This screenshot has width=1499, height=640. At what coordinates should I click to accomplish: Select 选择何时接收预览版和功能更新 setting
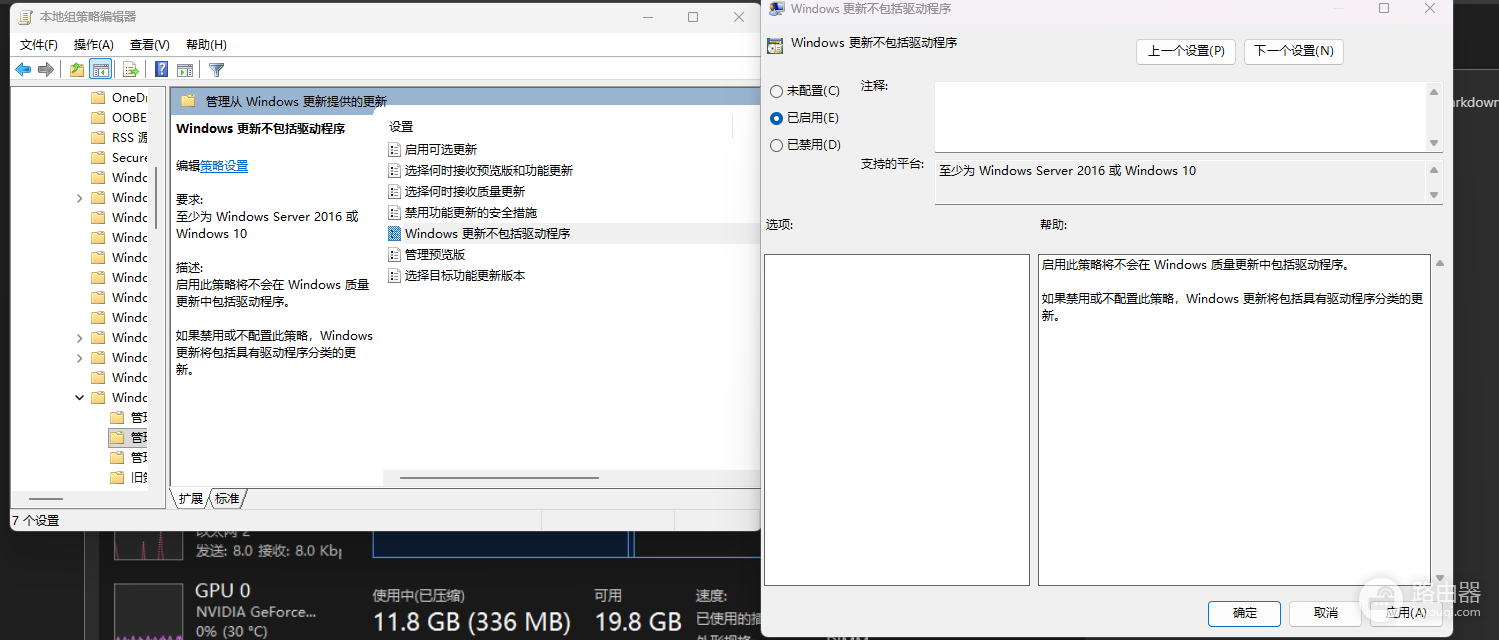click(x=489, y=170)
